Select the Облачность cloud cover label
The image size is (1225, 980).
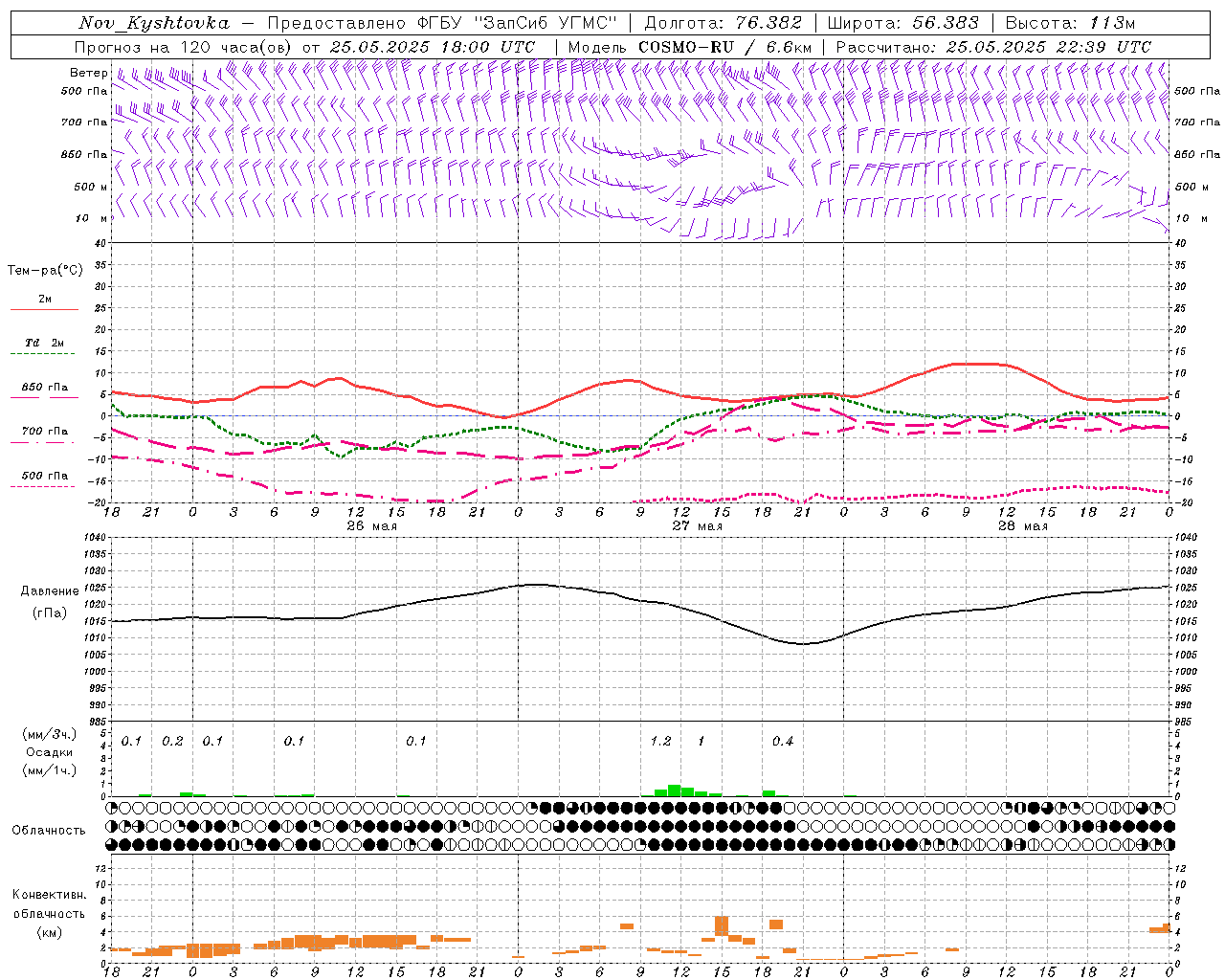click(x=49, y=831)
